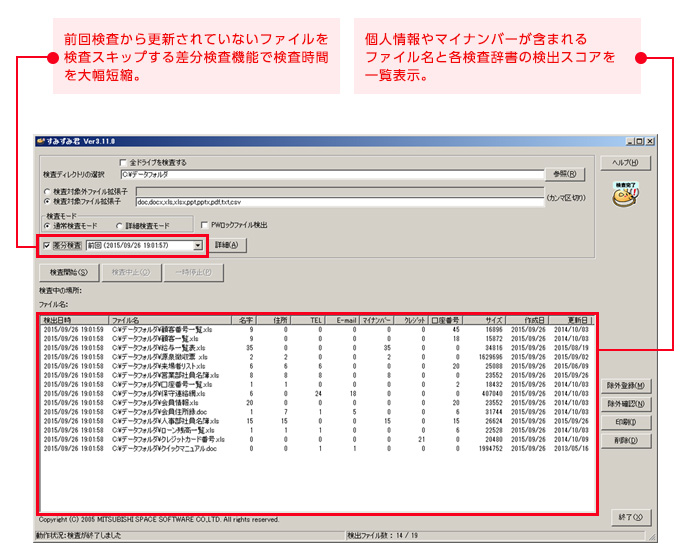
Task: Click the 参照(R) browse button
Action: 565,174
